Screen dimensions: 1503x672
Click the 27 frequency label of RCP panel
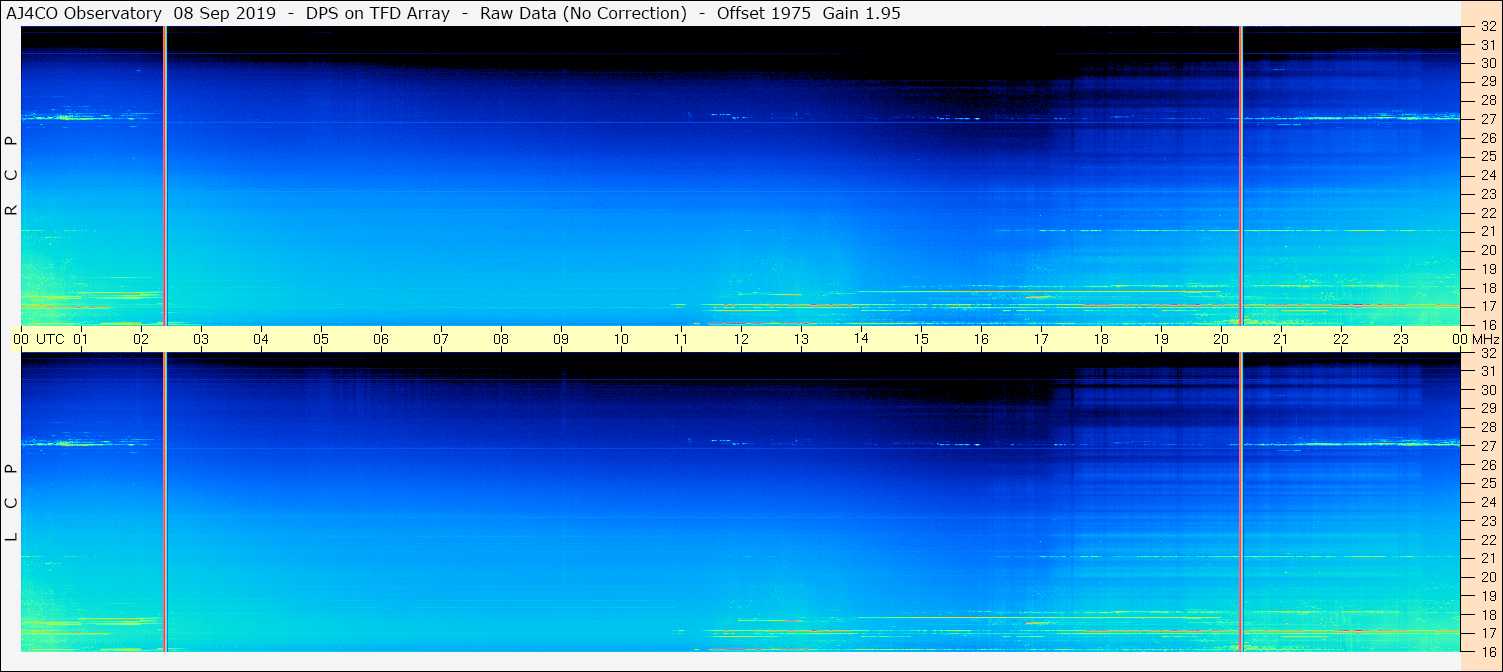[x=1488, y=119]
